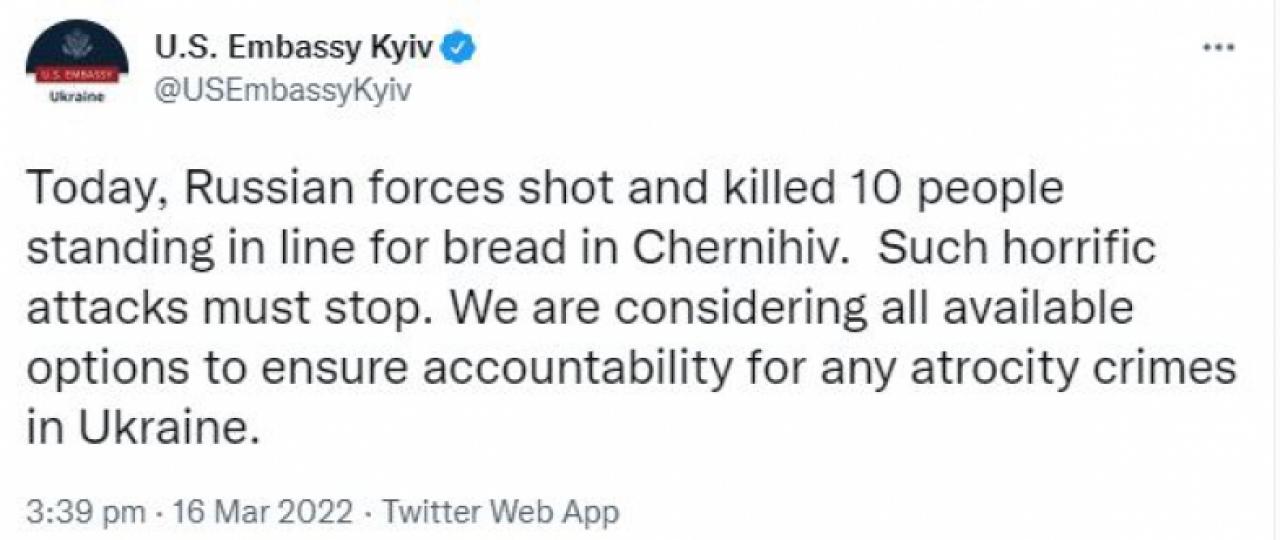Open the Twitter Web App source link

point(501,513)
